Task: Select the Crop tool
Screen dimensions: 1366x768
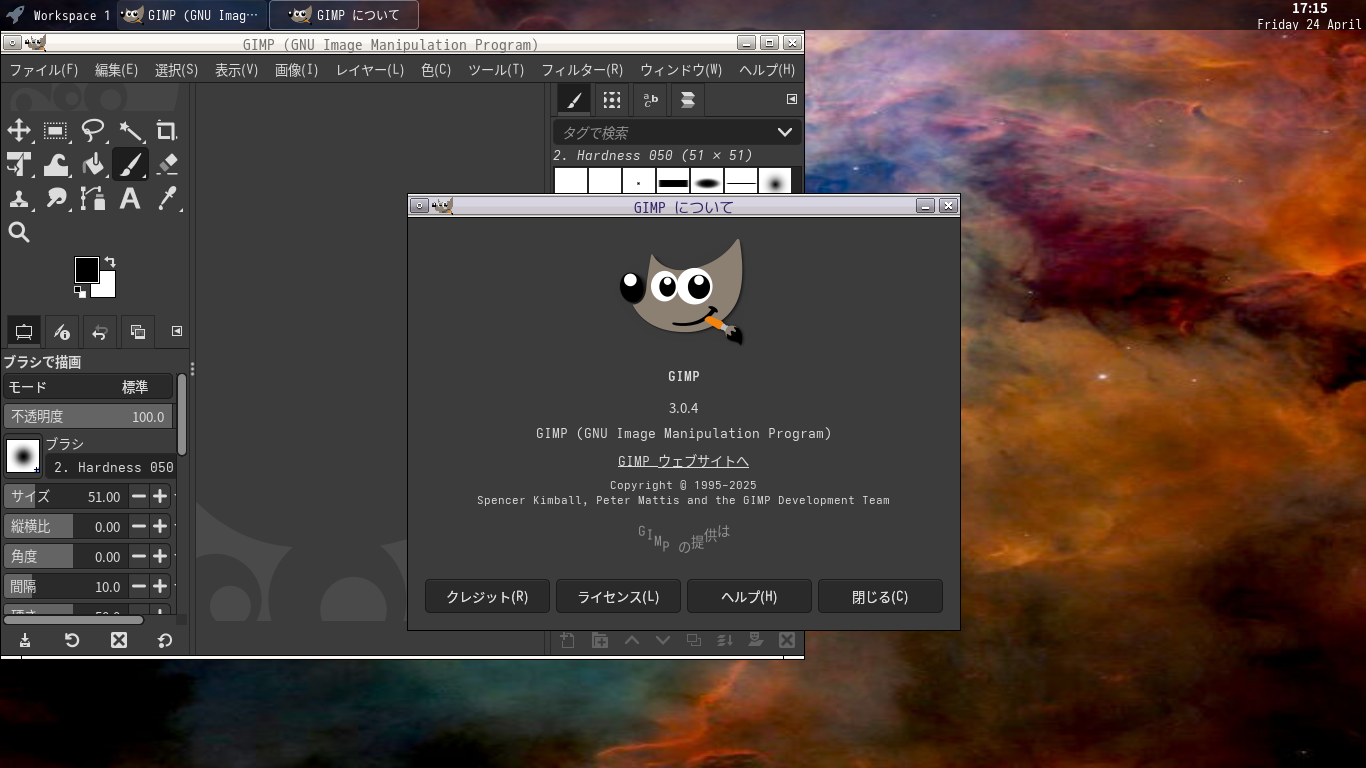Action: pyautogui.click(x=167, y=131)
